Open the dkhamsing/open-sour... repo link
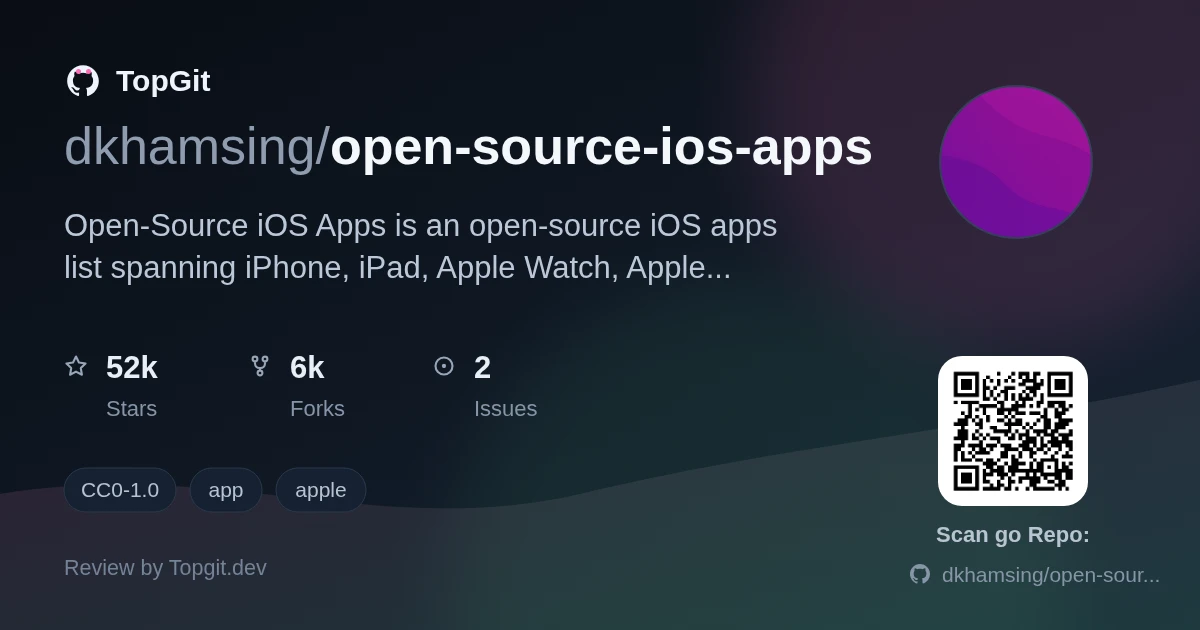This screenshot has height=630, width=1200. (1051, 575)
